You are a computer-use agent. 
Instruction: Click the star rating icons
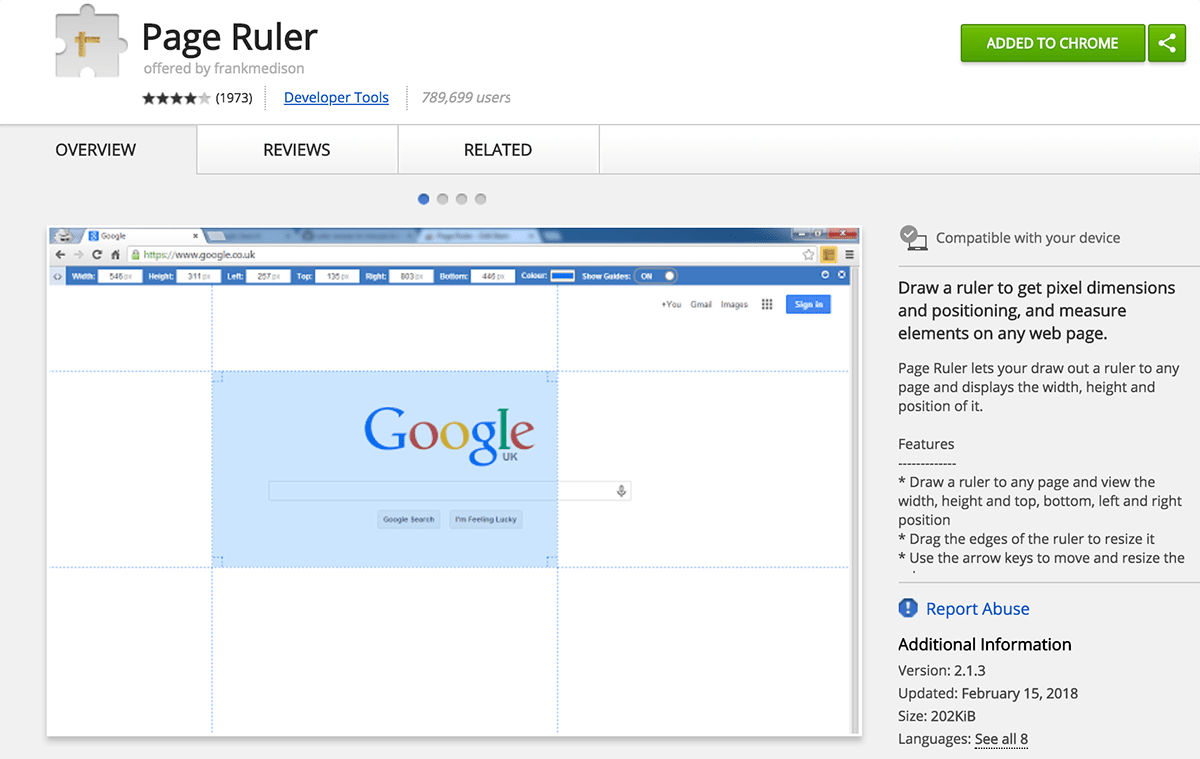176,98
